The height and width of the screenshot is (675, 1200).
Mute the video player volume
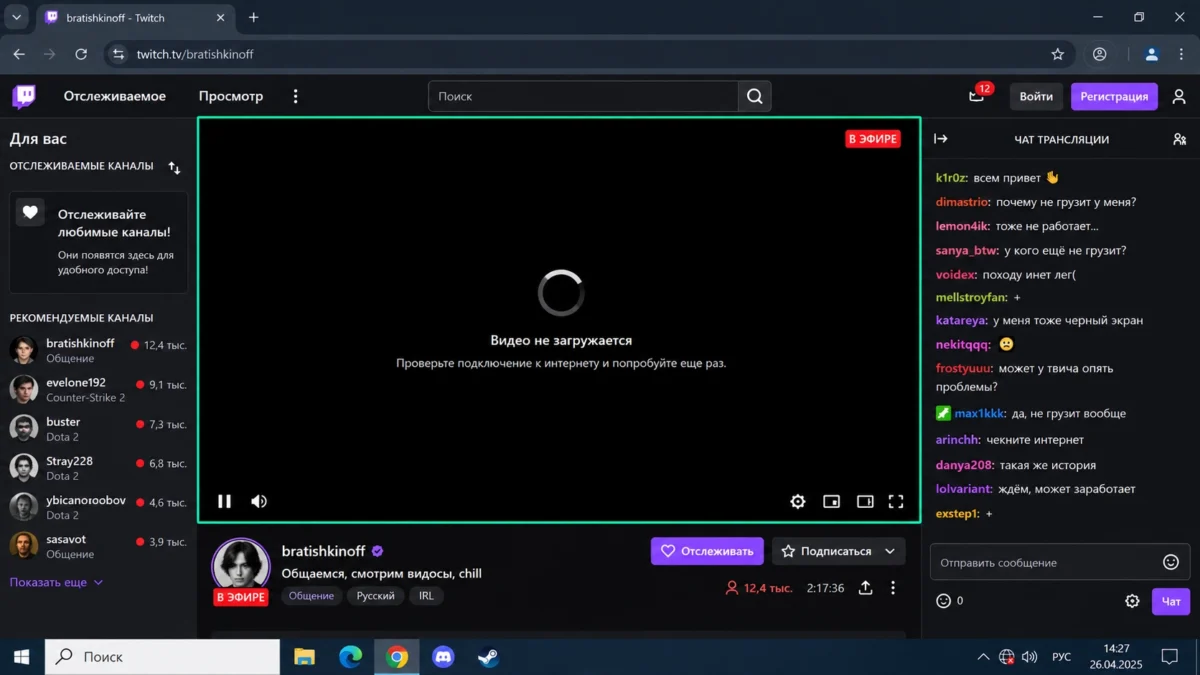pyautogui.click(x=259, y=501)
